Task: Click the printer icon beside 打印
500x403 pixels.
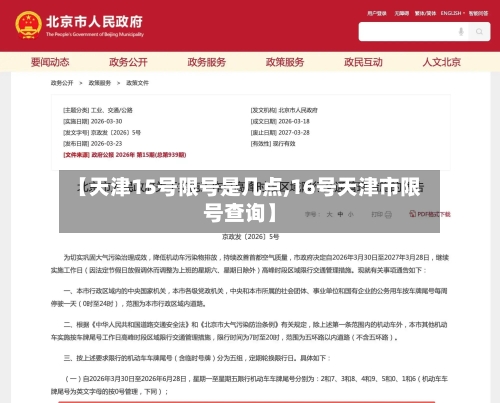Action: (x=388, y=215)
